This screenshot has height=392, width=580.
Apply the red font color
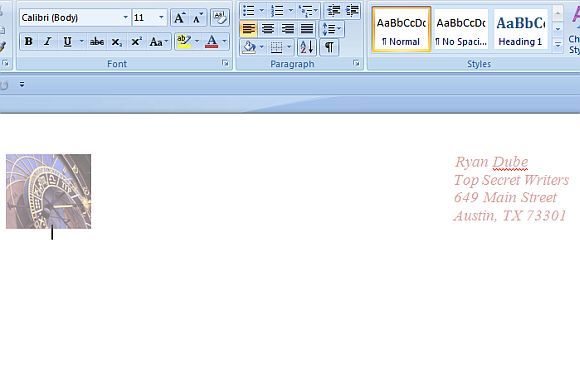click(x=212, y=41)
